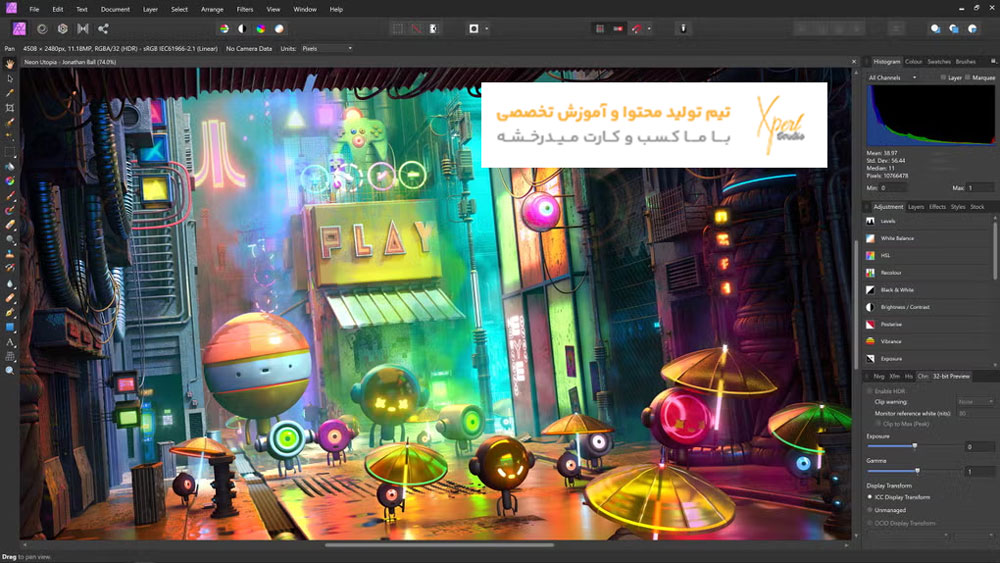Switch to the Effects tab

pyautogui.click(x=938, y=207)
